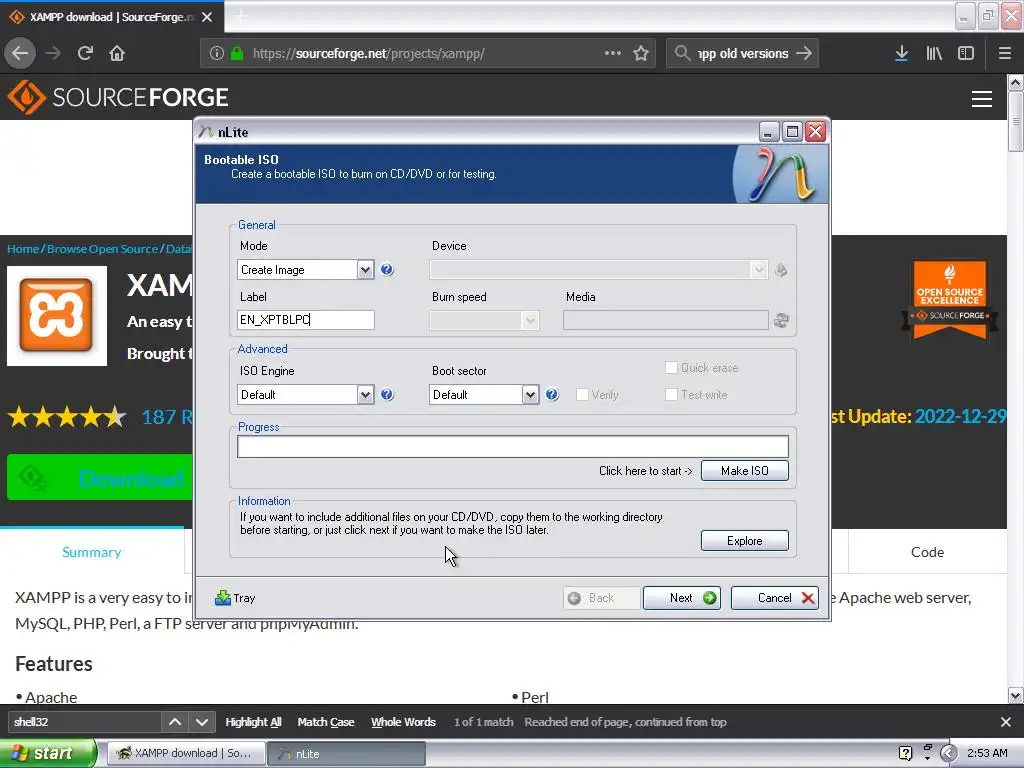1024x768 pixels.
Task: Enable Quick erase checkbox
Action: click(671, 368)
